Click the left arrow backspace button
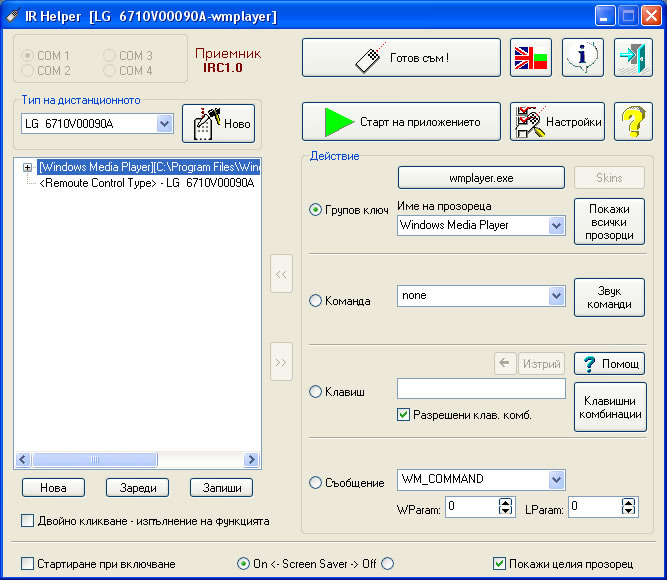This screenshot has height=580, width=667. [505, 364]
